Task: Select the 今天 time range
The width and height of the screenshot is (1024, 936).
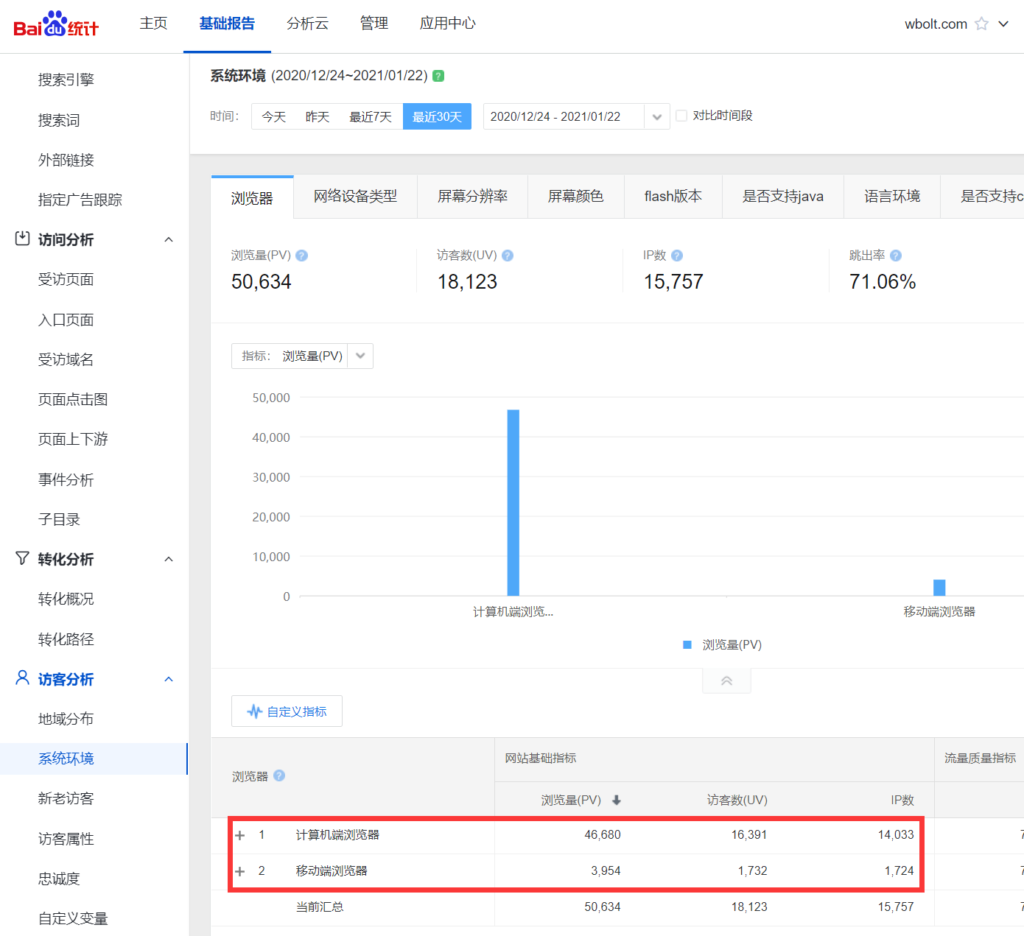Action: 274,117
